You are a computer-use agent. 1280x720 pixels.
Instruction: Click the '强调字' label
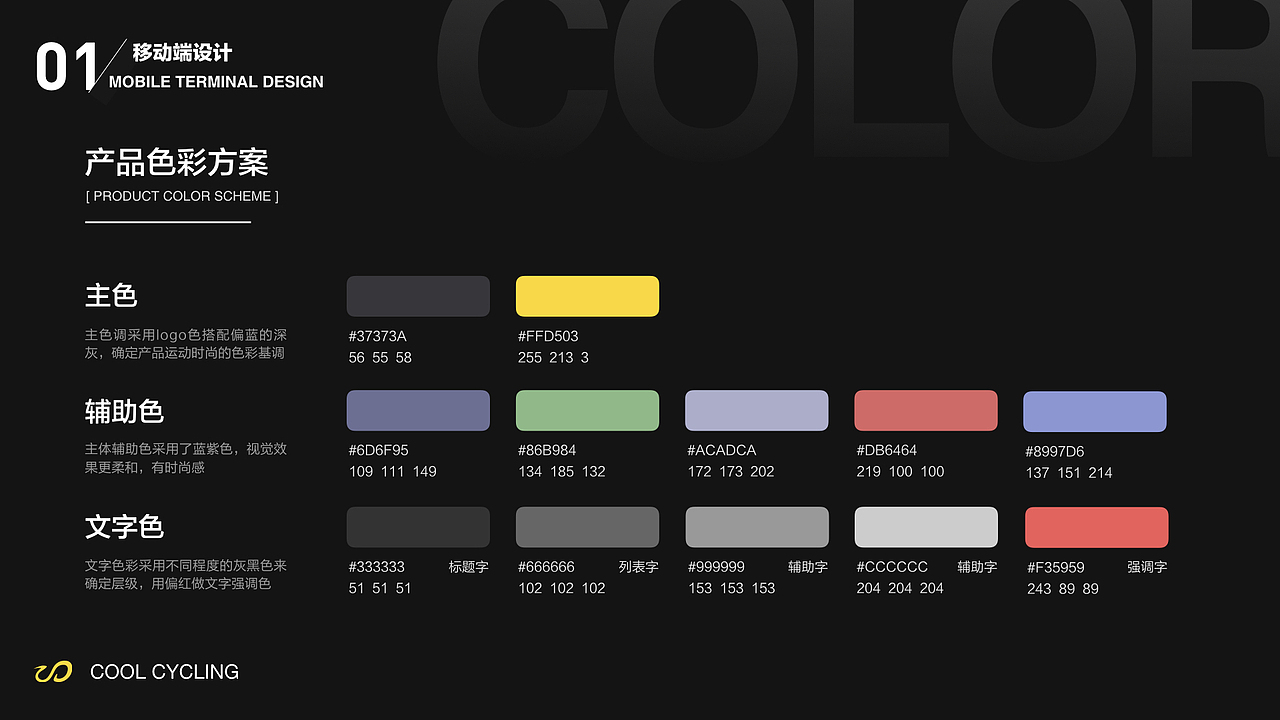1147,567
